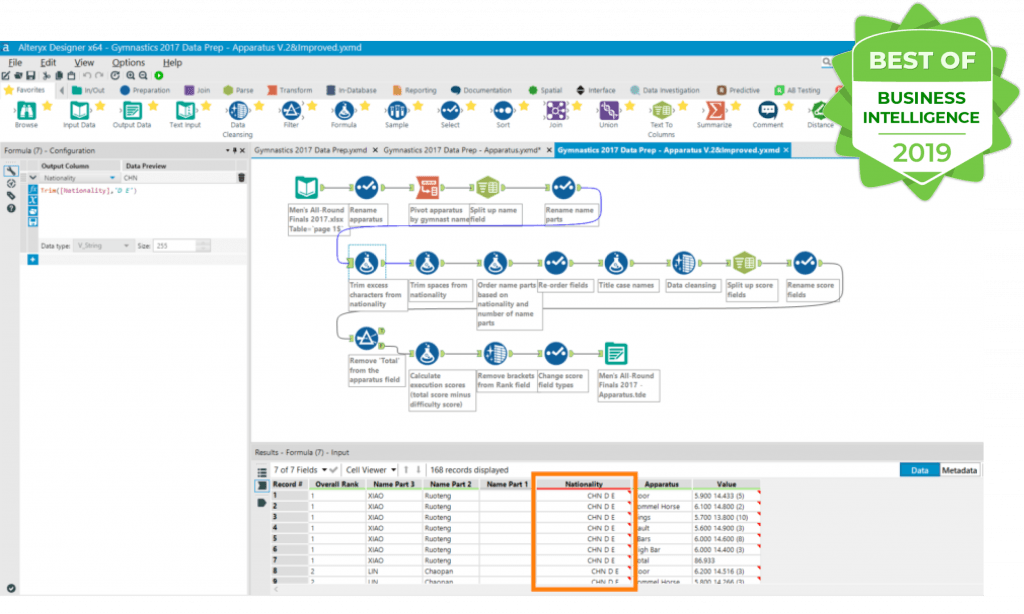
Task: Switch results view to Data
Action: pyautogui.click(x=920, y=470)
